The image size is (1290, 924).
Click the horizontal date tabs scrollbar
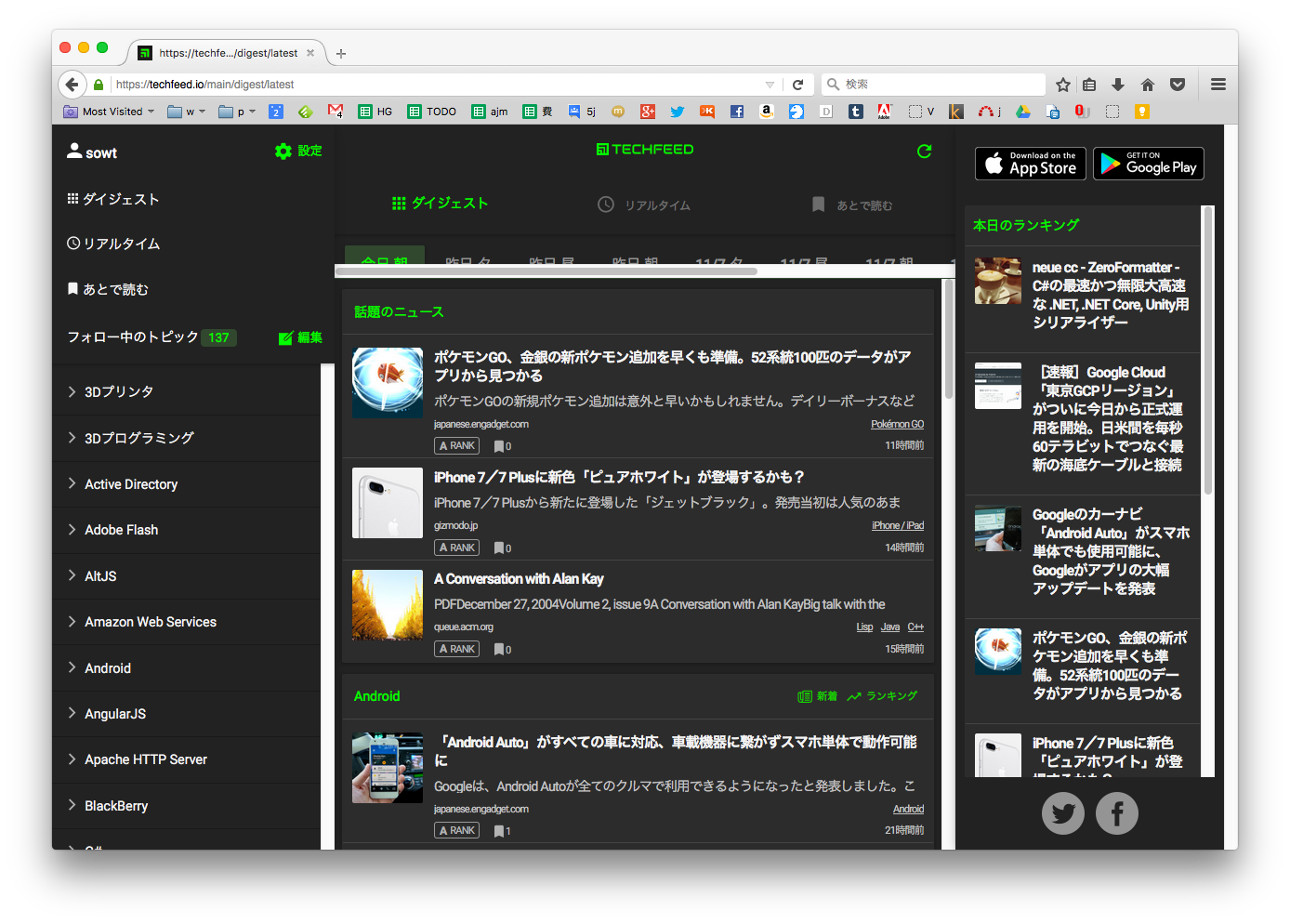click(546, 271)
